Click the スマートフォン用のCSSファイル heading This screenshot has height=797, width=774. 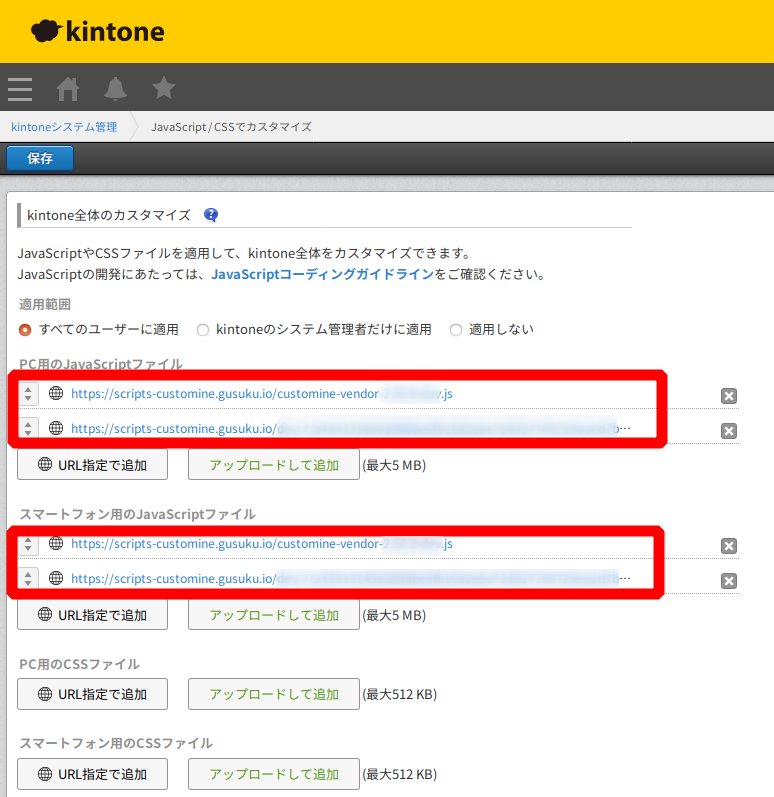[x=116, y=744]
